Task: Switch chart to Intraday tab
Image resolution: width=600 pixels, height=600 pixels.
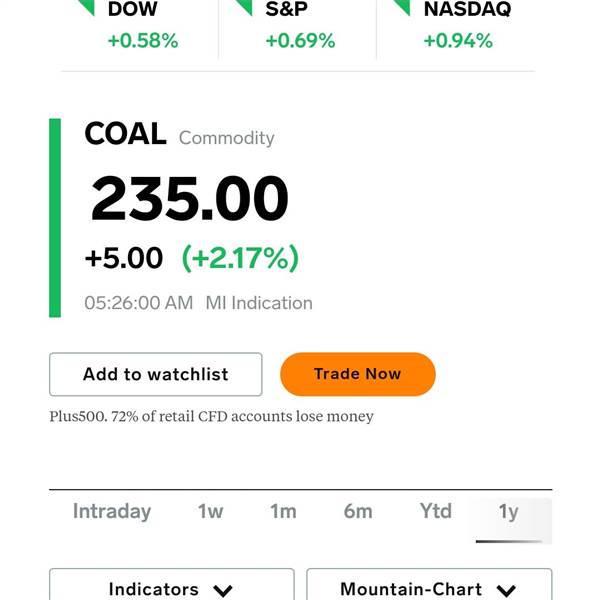Action: point(112,512)
